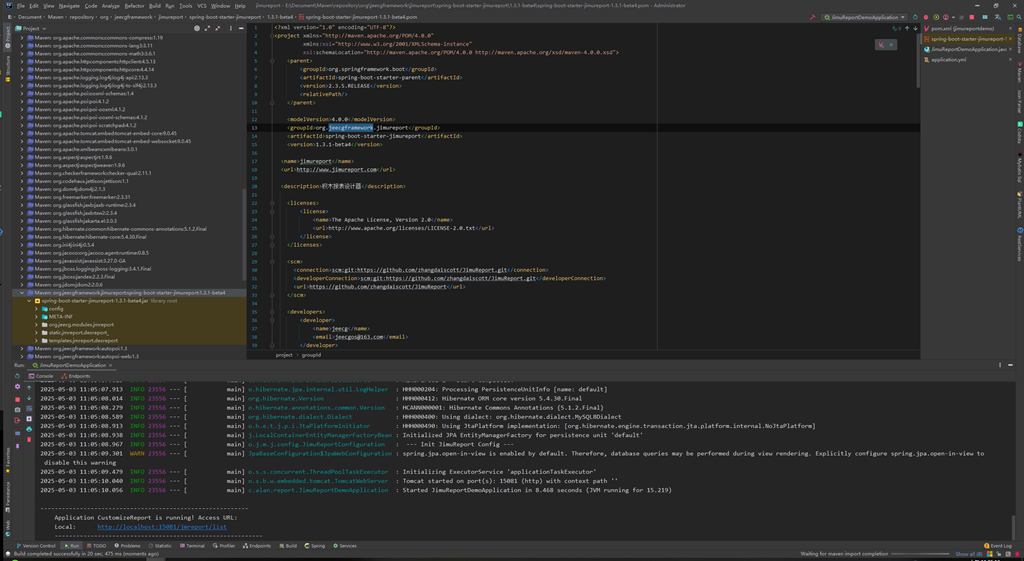The width and height of the screenshot is (1024, 561).
Task: Collapse the jimureport-spring-boot-starter library node
Action: point(22,293)
